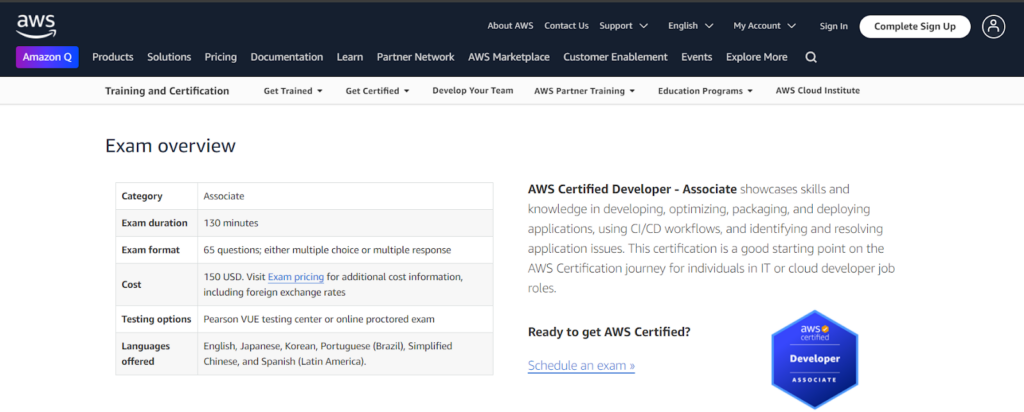Open the Products menu
This screenshot has width=1024, height=412.
113,57
